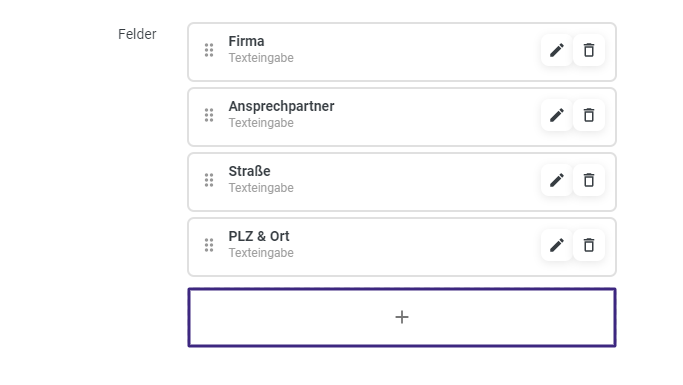Select the Straße row drag handle
The height and width of the screenshot is (385, 683).
[209, 180]
